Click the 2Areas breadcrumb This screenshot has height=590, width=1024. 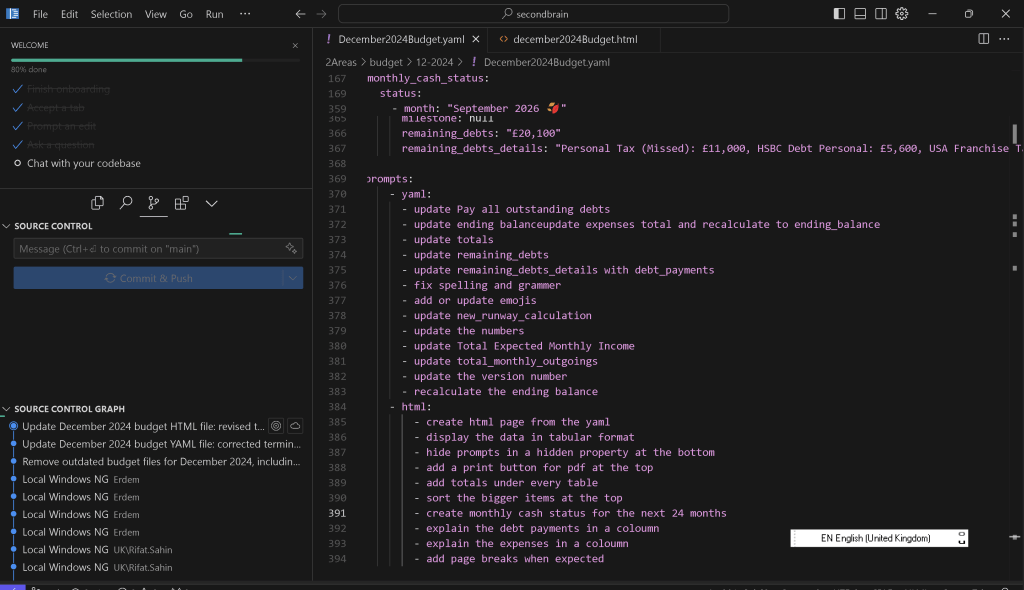pos(341,62)
